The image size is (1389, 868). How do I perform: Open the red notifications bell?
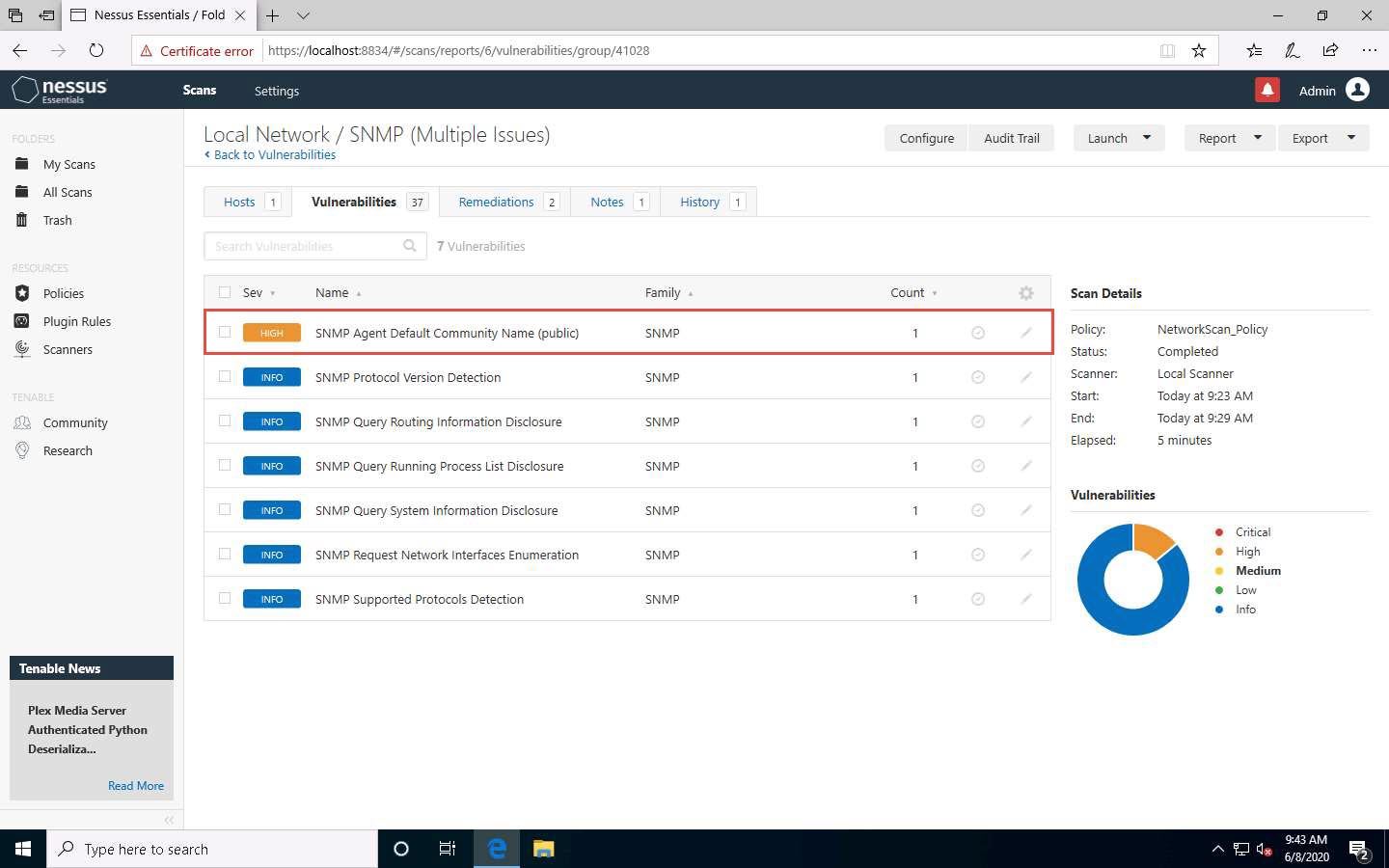click(1267, 90)
